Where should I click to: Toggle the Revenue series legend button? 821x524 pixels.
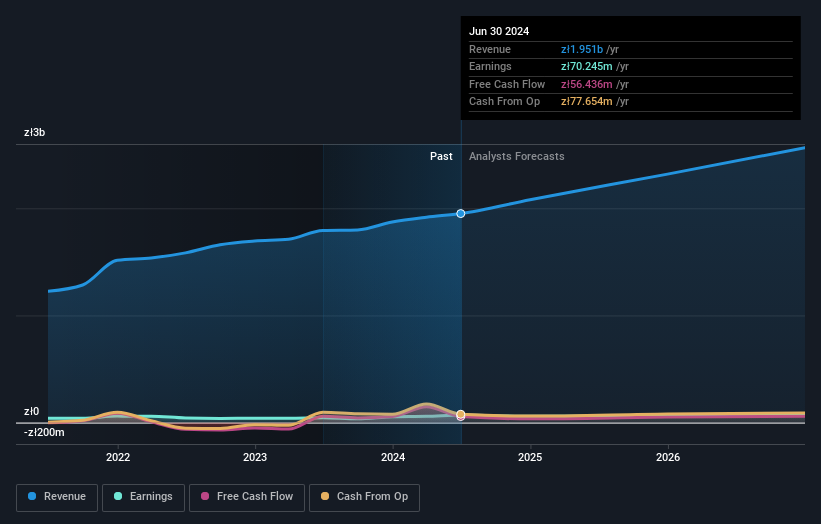pos(57,497)
